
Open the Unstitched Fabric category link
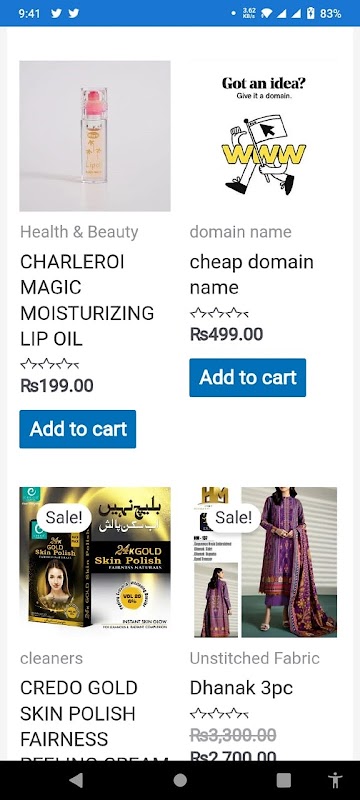click(254, 658)
